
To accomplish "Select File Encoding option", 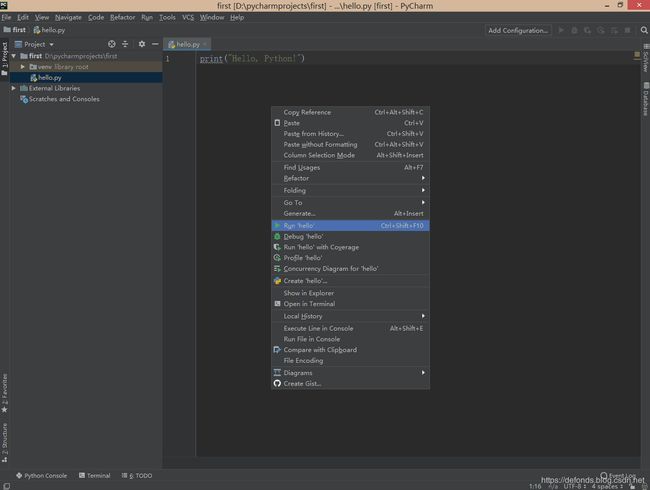I will (350, 361).
